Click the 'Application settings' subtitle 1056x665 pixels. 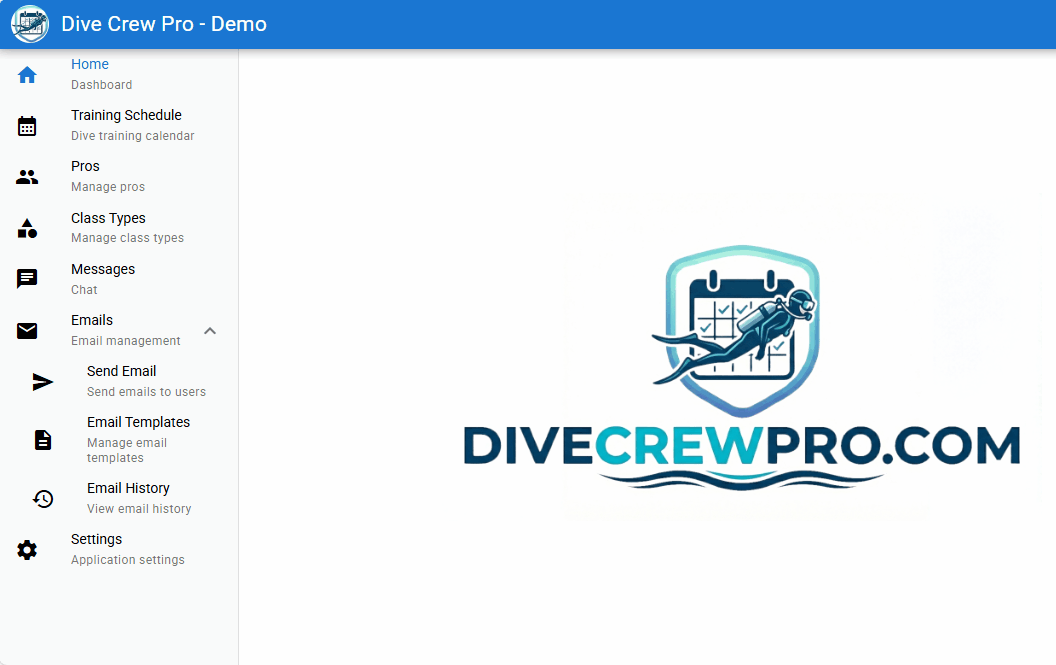point(128,560)
